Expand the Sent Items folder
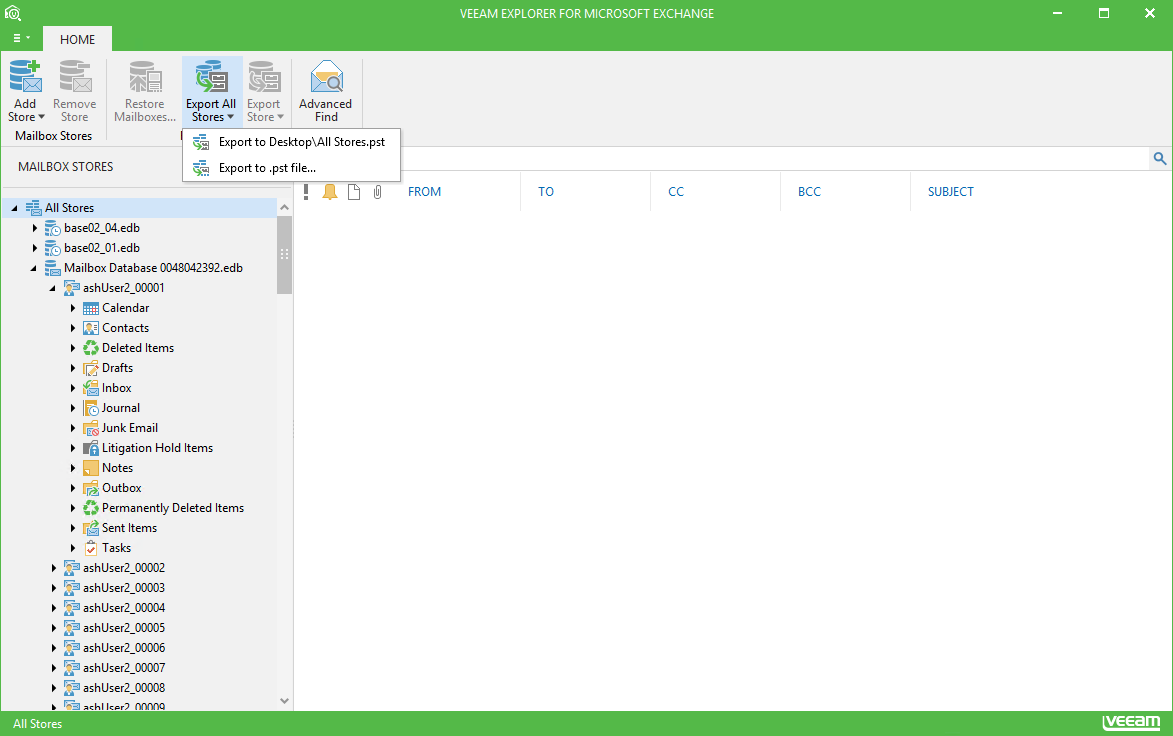This screenshot has height=736, width=1173. [x=73, y=528]
